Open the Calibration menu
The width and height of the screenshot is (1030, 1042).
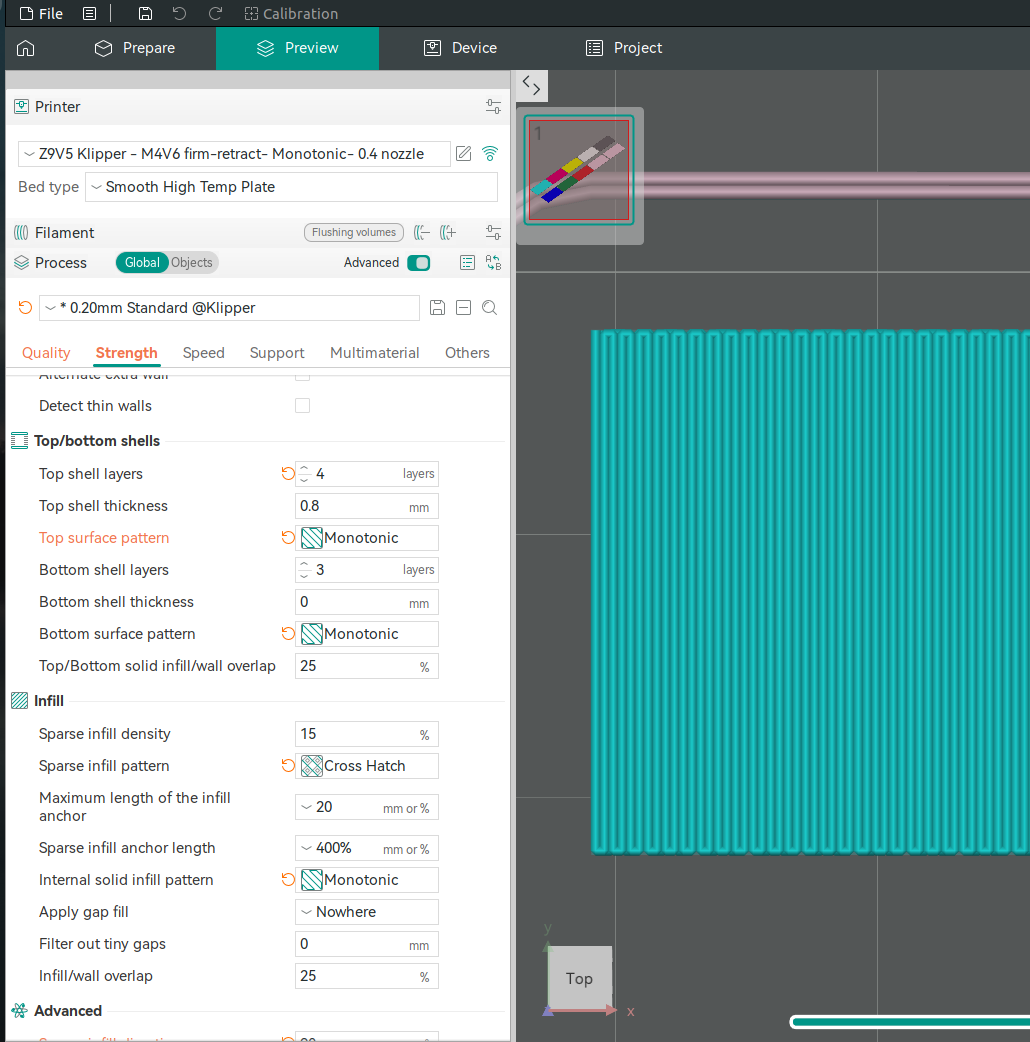click(291, 13)
